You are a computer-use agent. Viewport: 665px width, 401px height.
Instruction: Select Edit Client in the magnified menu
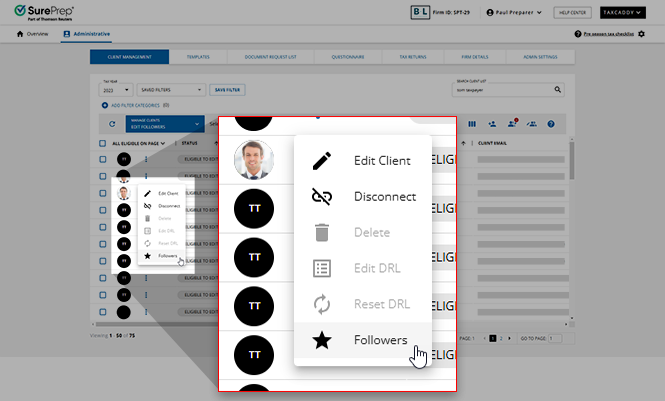(363, 161)
